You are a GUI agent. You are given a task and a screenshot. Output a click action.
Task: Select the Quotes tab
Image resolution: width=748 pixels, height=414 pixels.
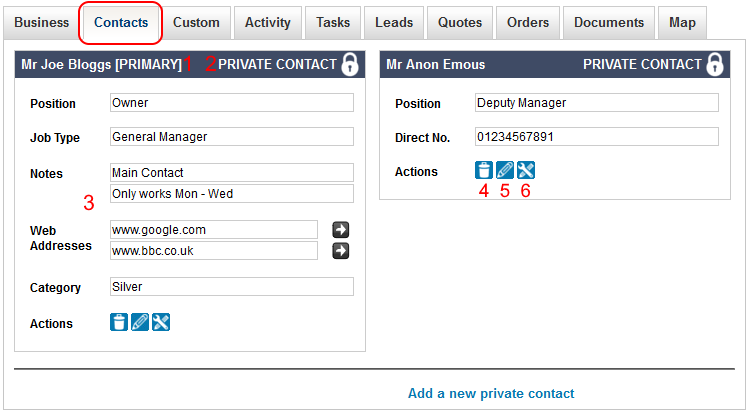460,22
